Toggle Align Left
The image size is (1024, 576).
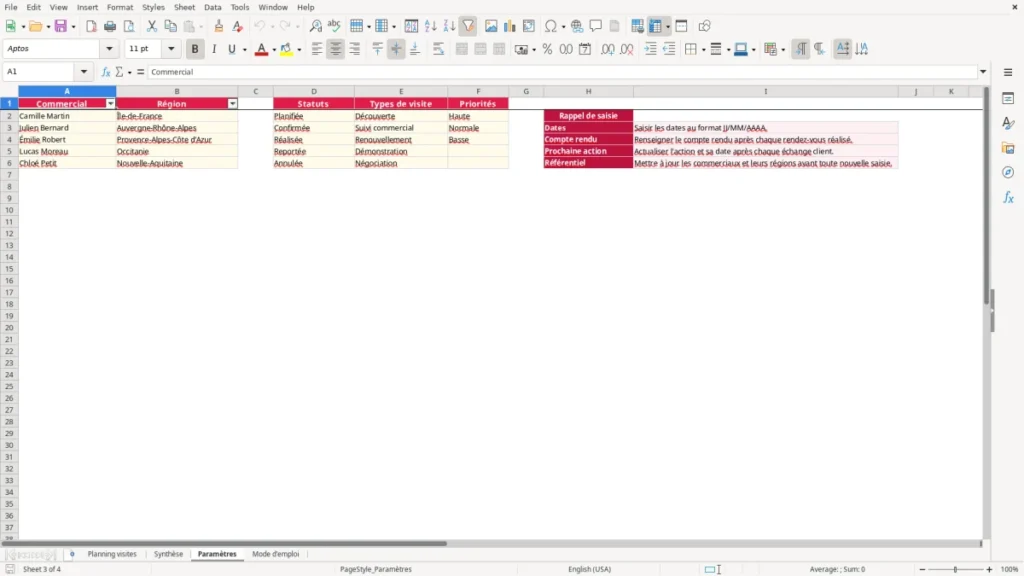[x=317, y=49]
